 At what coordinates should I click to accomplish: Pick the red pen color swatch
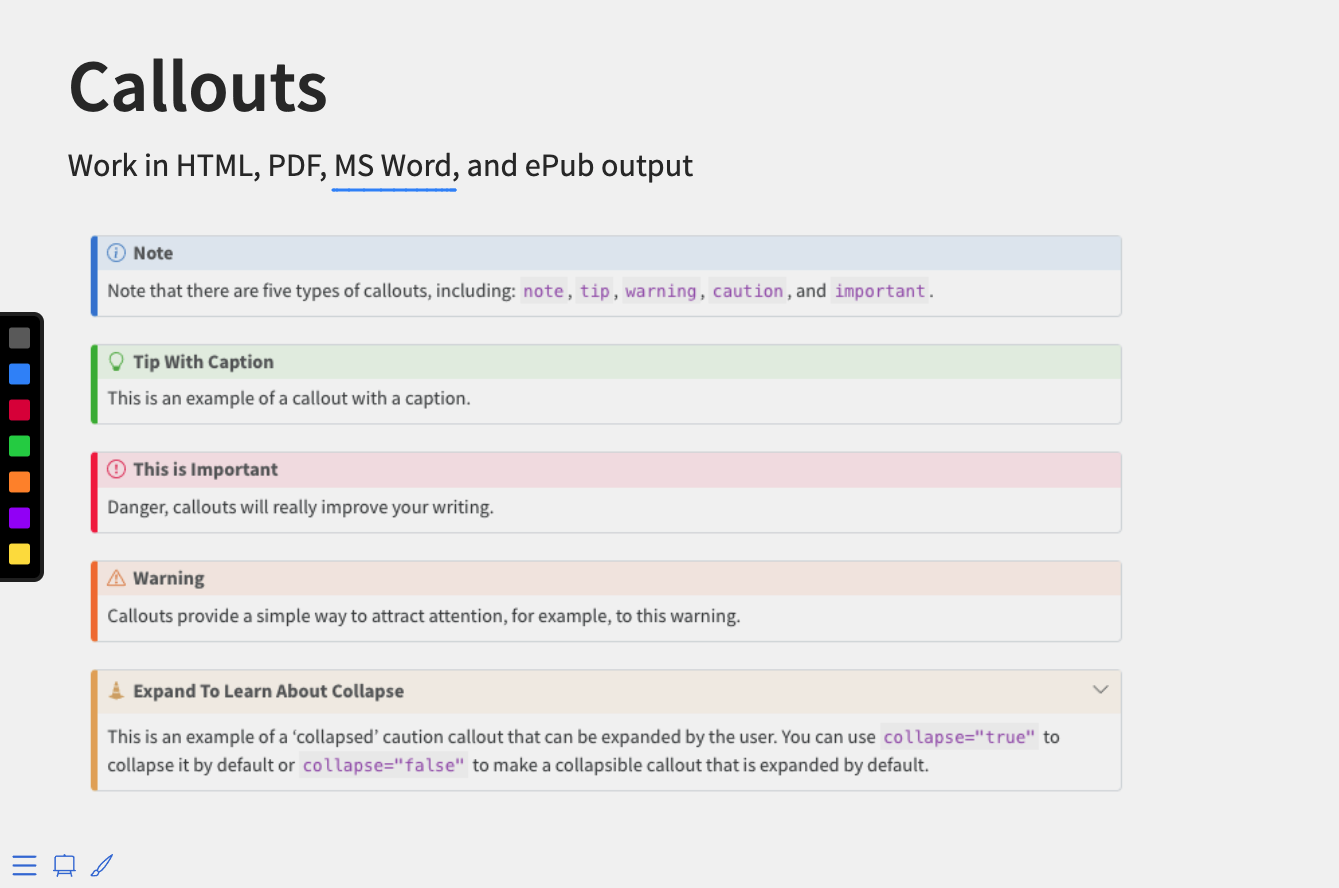click(20, 410)
